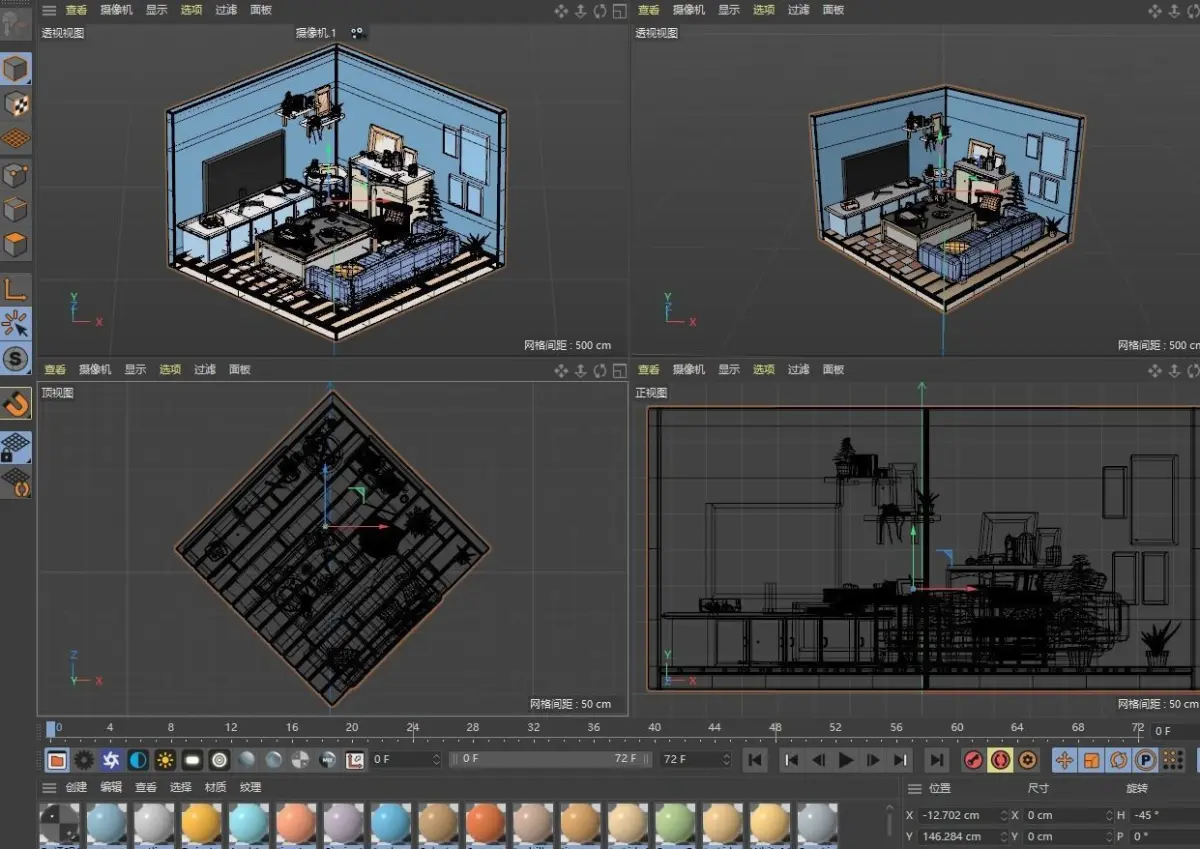1200x849 pixels.
Task: Toggle Locked Workplane grid-with-padlock icon
Action: [x=16, y=447]
